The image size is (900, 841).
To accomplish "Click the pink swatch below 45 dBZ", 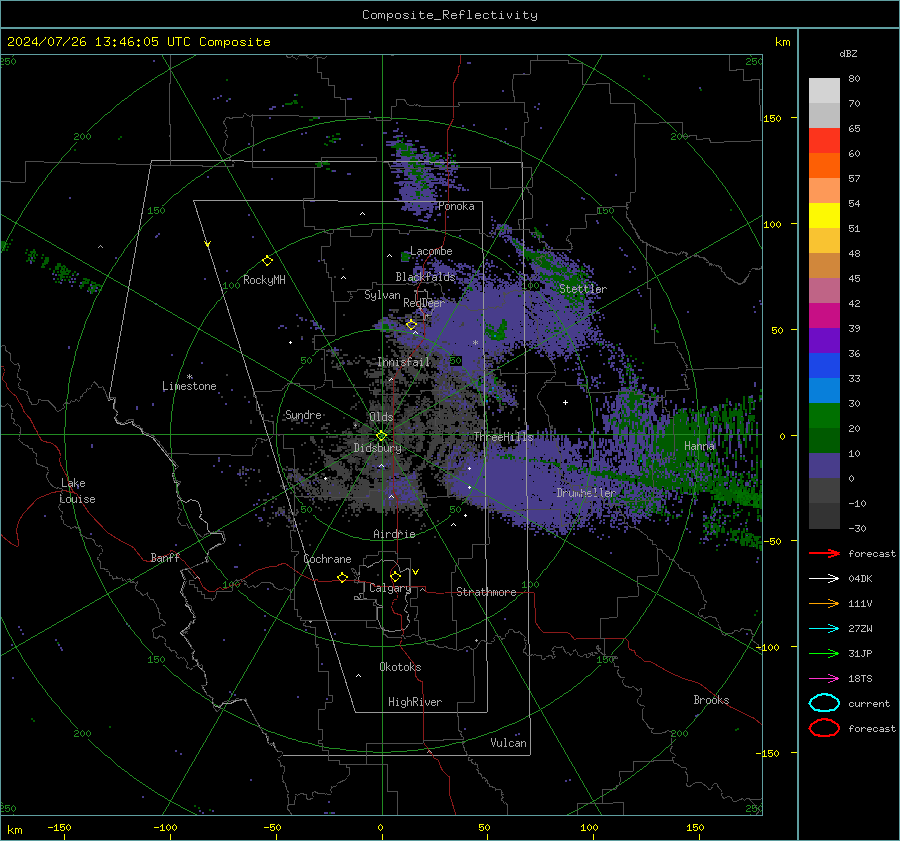I will coord(824,290).
